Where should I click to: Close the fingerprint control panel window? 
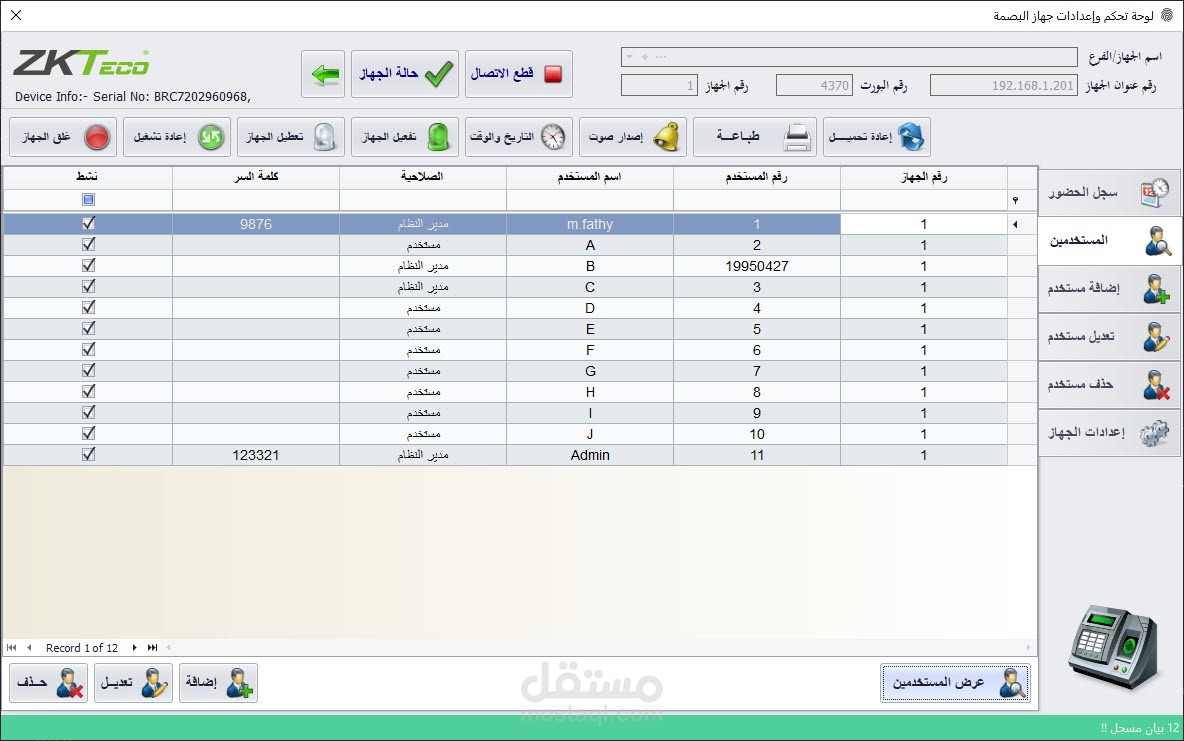coord(16,15)
